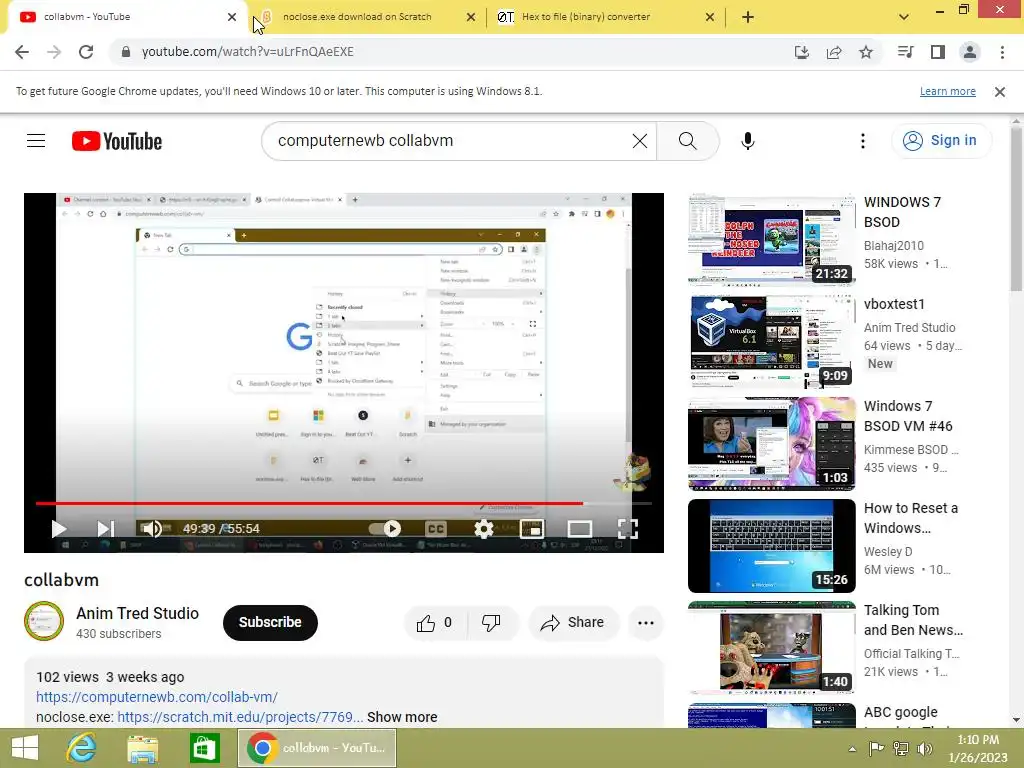Click the URL address bar
The height and width of the screenshot is (768, 1024).
click(450, 52)
